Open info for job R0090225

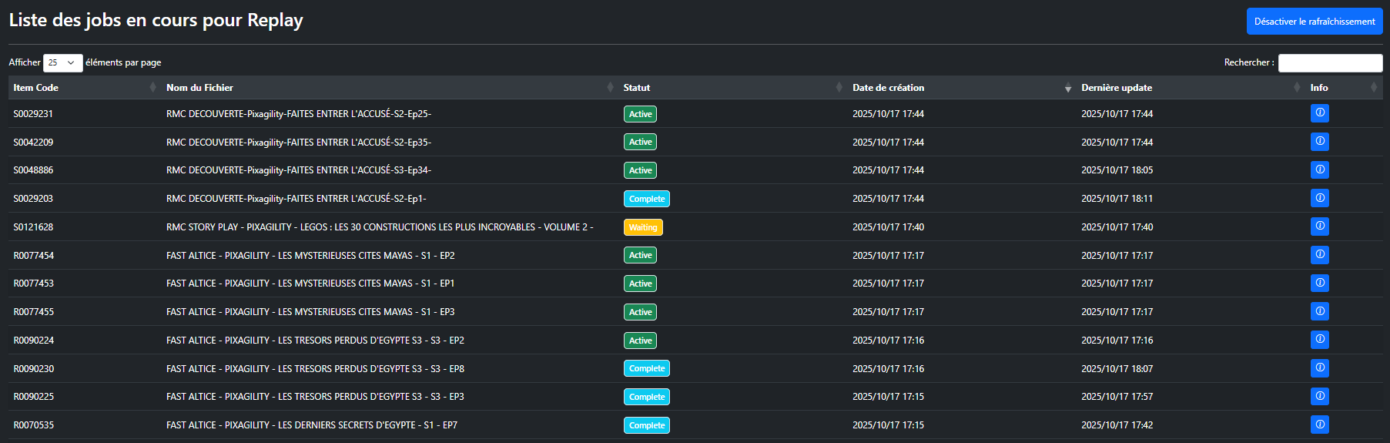click(1319, 397)
